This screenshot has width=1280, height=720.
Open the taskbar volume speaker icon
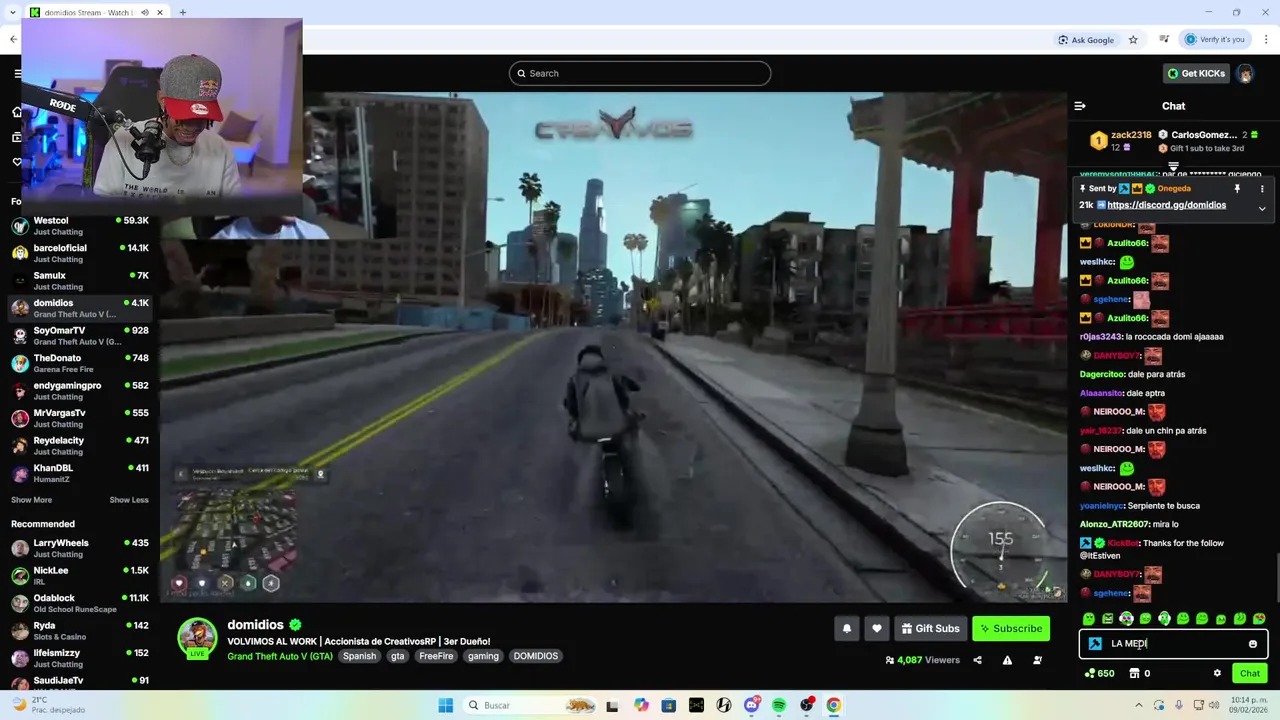click(x=1212, y=705)
